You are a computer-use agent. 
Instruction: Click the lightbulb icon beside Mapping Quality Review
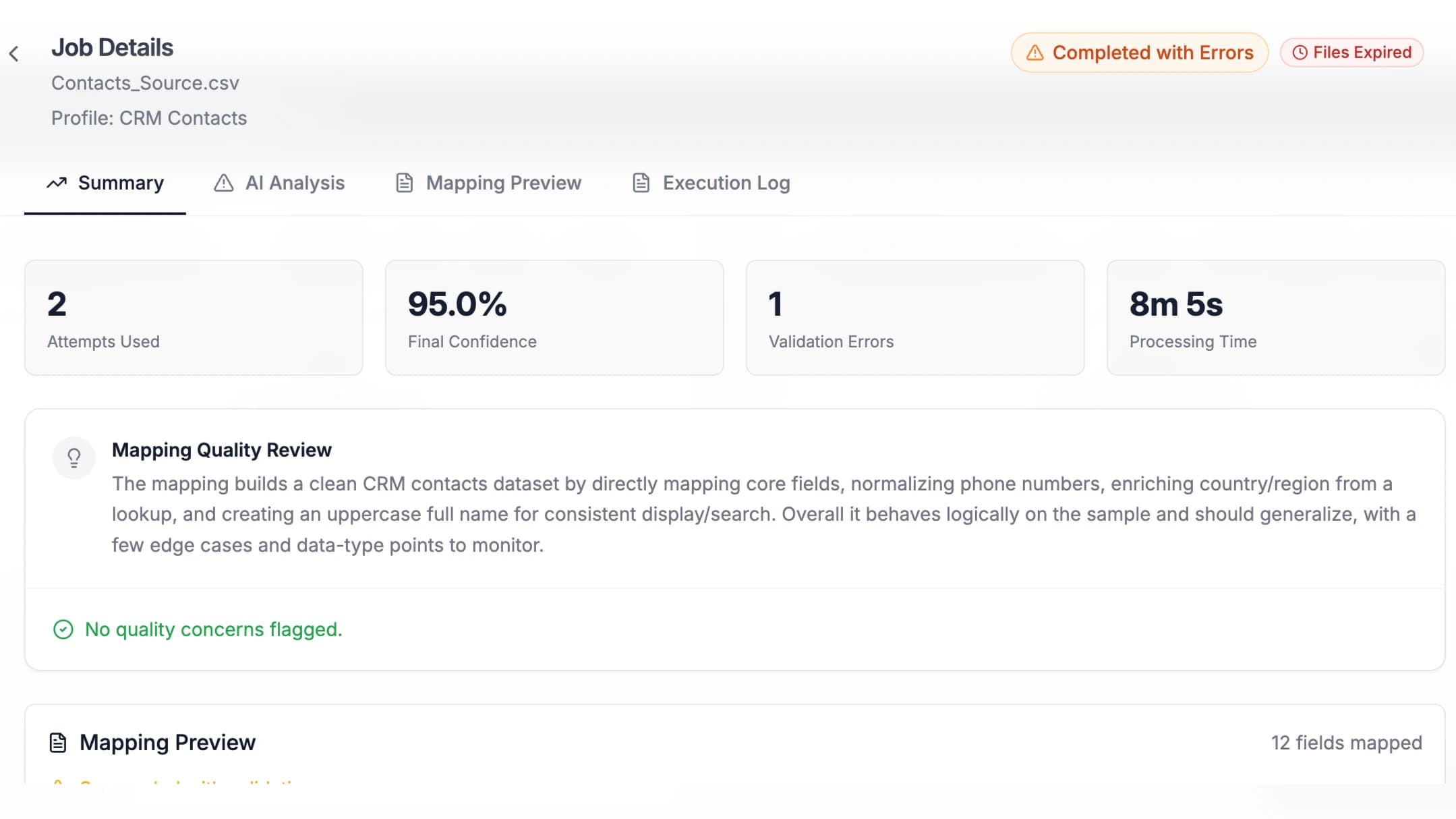[x=74, y=458]
